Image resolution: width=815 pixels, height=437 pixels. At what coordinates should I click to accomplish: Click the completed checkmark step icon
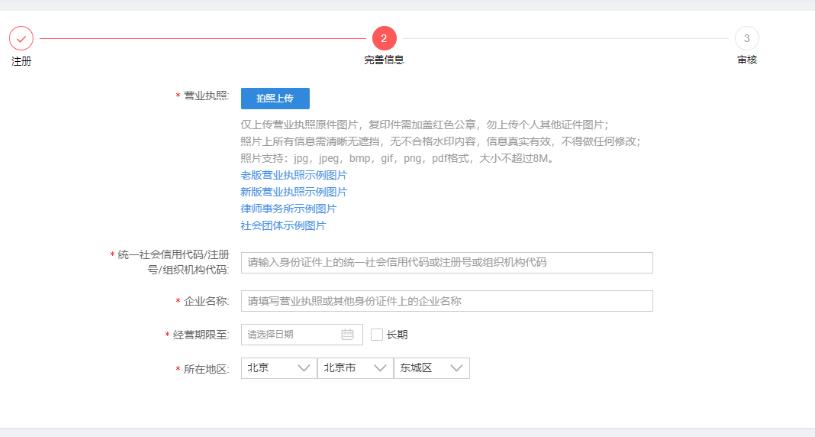(x=21, y=38)
